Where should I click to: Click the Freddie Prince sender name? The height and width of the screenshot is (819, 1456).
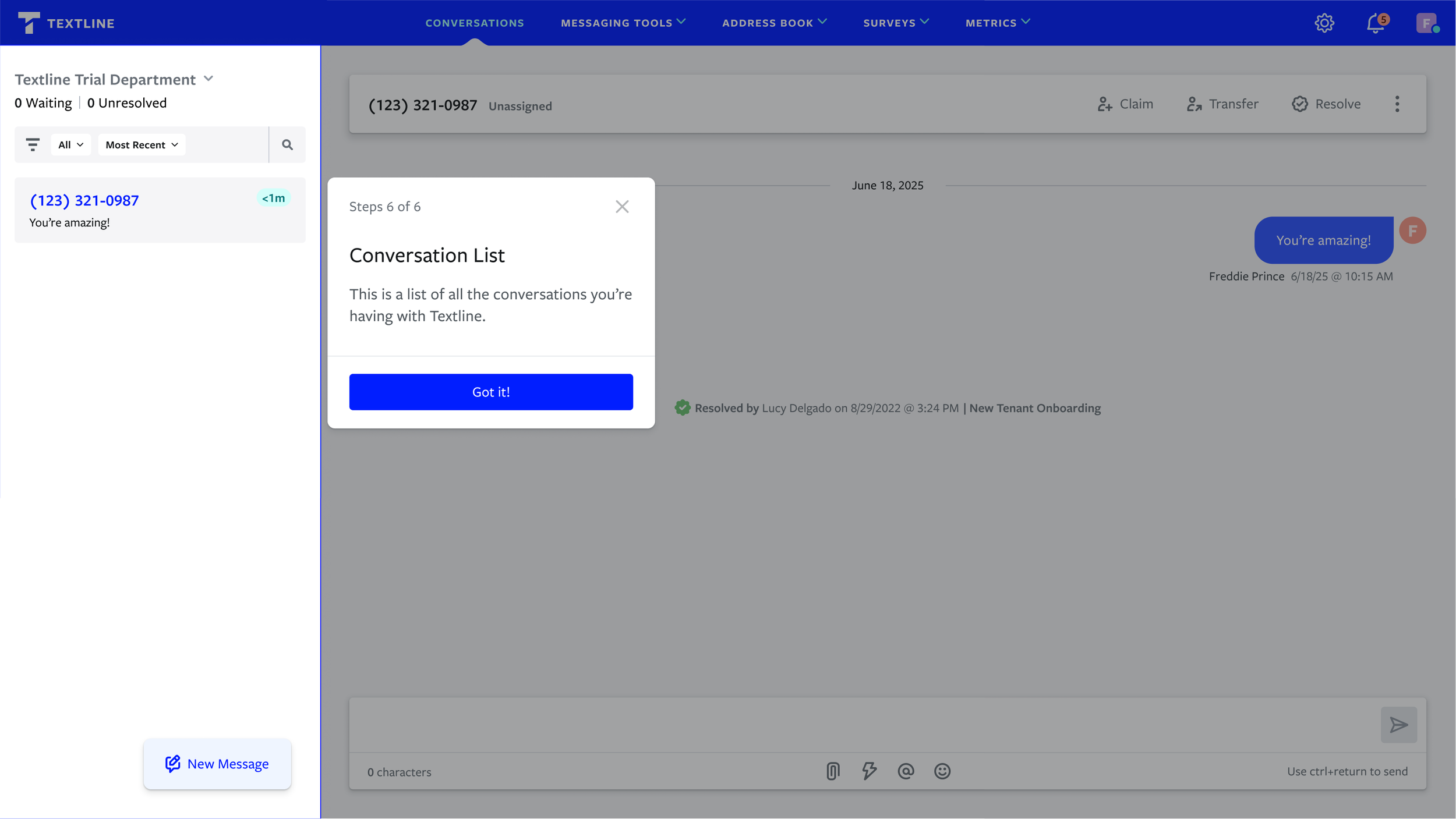[1246, 276]
